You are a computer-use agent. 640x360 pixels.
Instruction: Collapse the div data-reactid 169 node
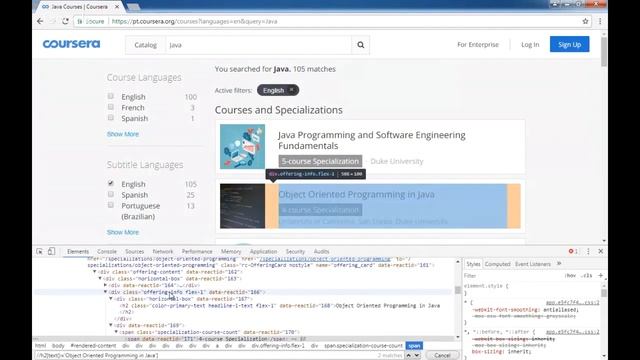click(x=111, y=325)
